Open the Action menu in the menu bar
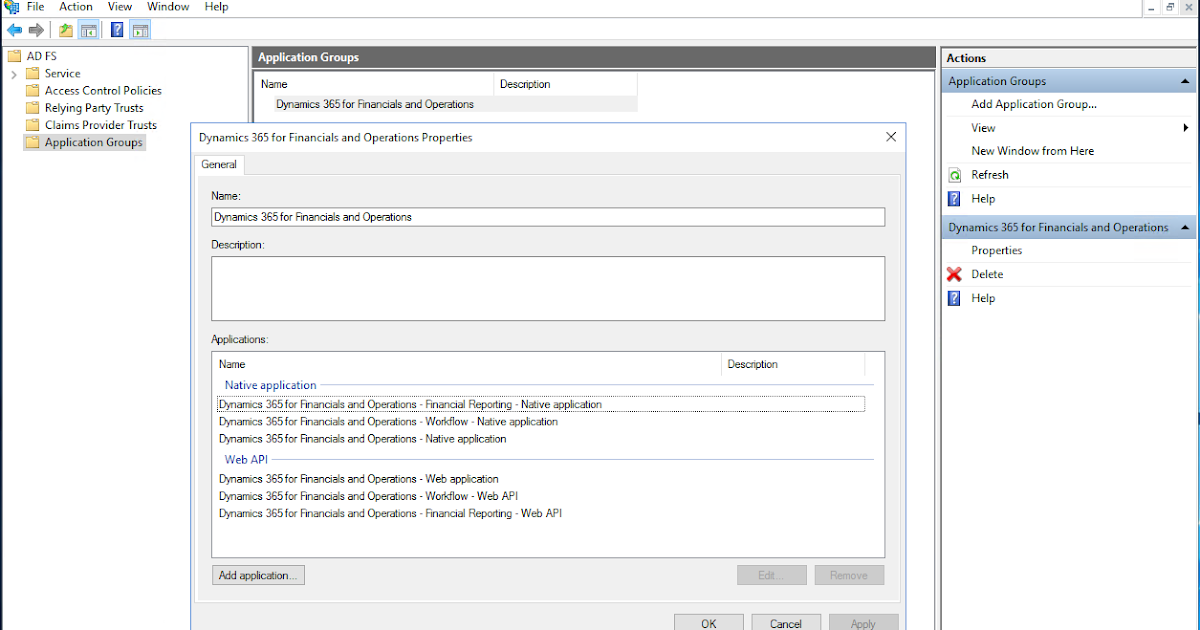This screenshot has height=630, width=1200. 75,7
